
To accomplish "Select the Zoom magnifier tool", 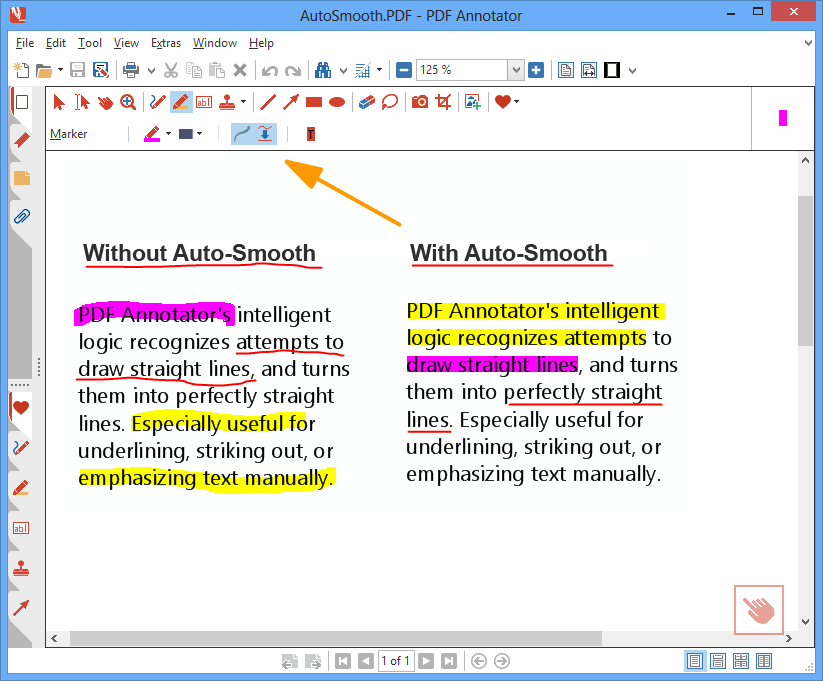I will (x=128, y=101).
